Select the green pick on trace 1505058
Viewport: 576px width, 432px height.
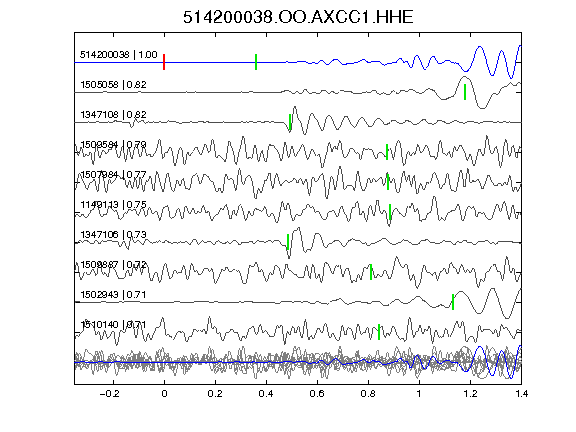[x=465, y=92]
